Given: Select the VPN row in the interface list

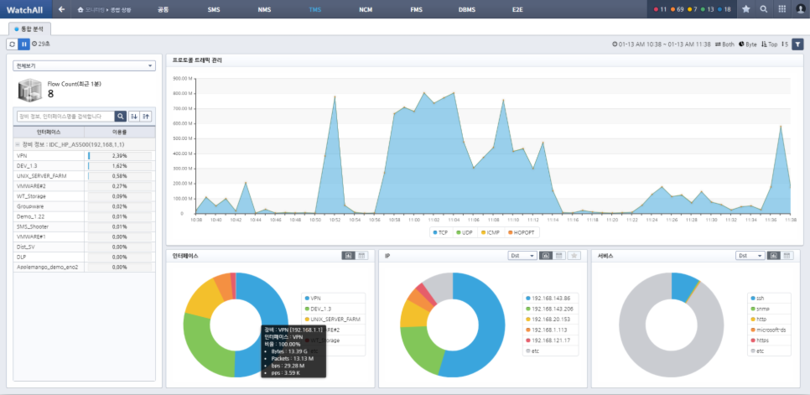Looking at the screenshot, I should click(x=84, y=155).
